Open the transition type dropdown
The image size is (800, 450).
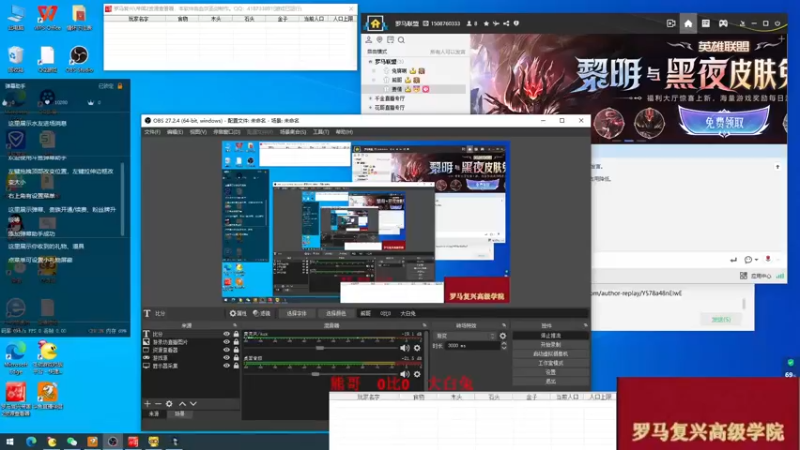coord(465,336)
